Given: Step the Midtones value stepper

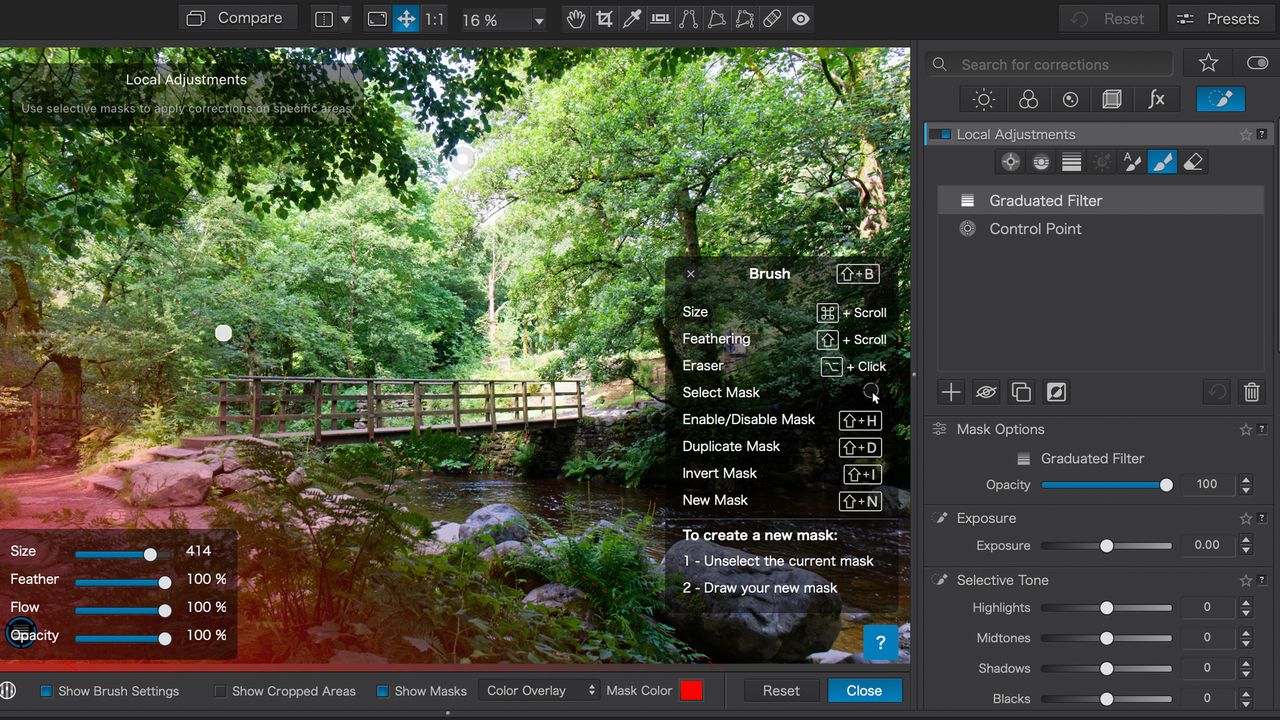Looking at the screenshot, I should point(1246,638).
